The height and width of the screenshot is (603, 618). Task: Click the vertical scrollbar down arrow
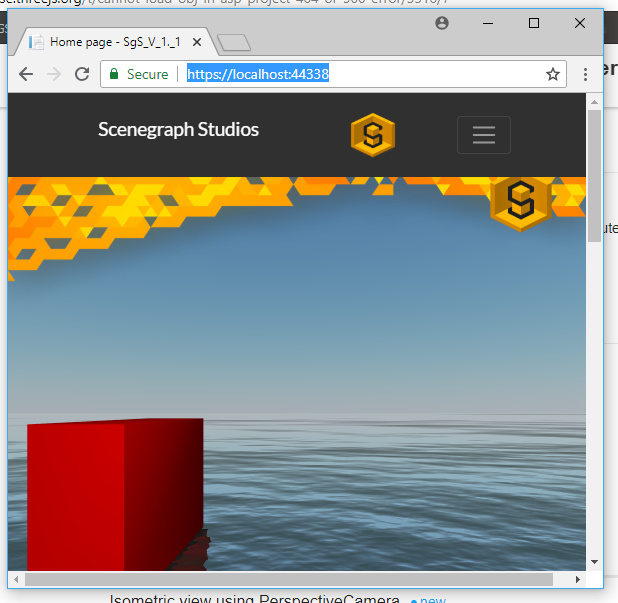(594, 562)
